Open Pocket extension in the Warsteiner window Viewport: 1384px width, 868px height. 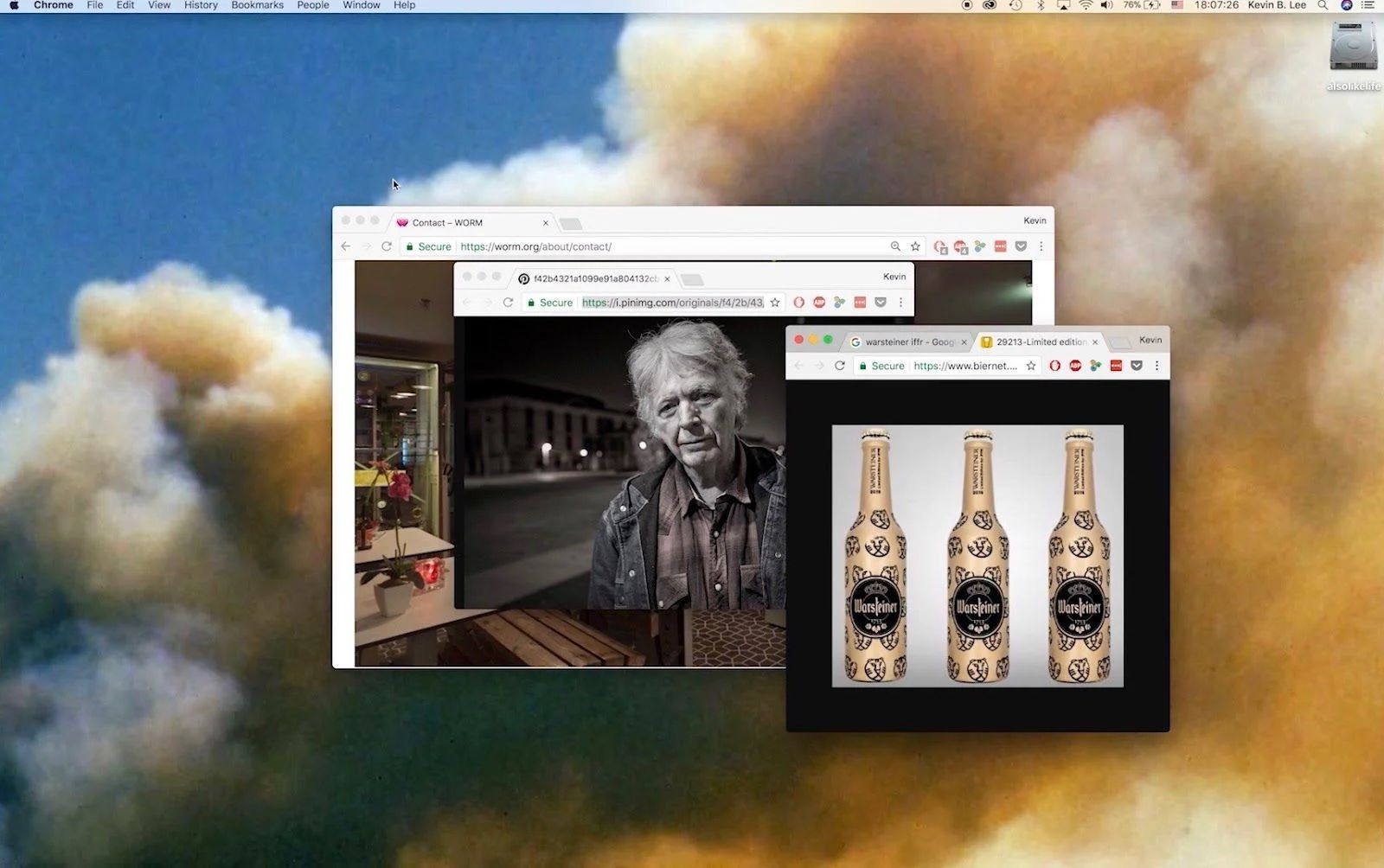[1137, 366]
